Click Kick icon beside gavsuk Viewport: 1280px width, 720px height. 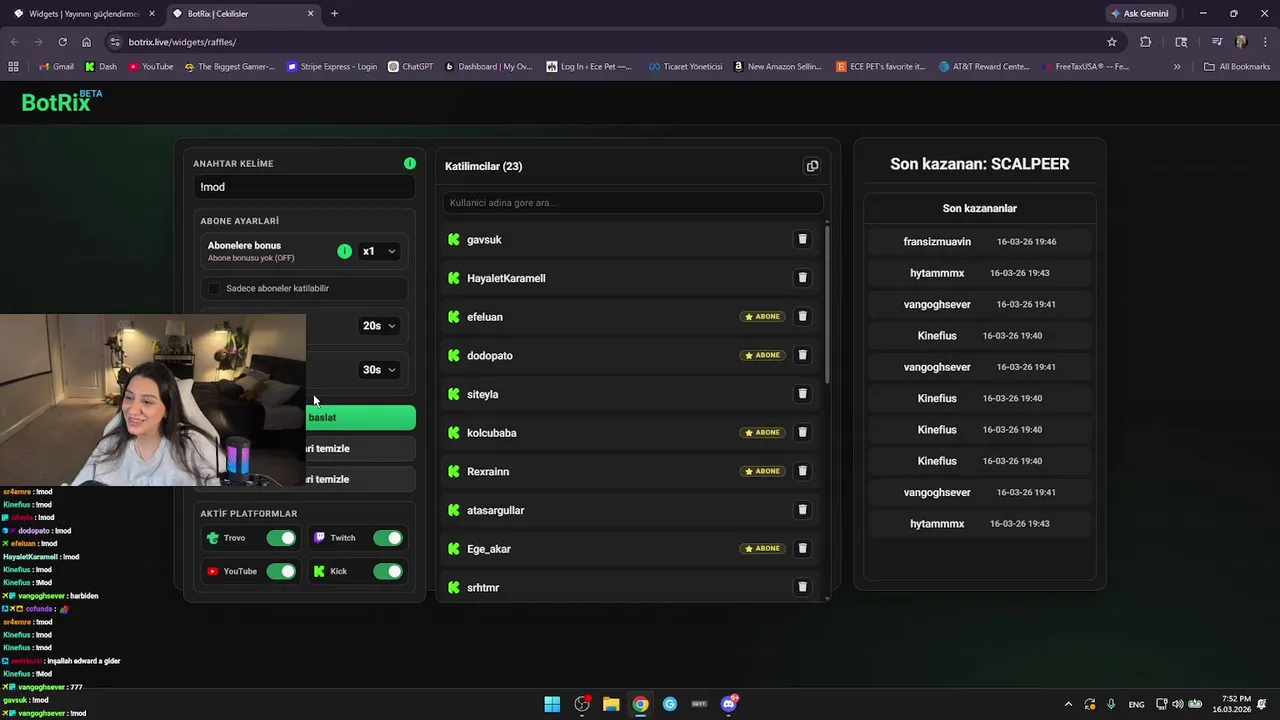pyautogui.click(x=454, y=239)
